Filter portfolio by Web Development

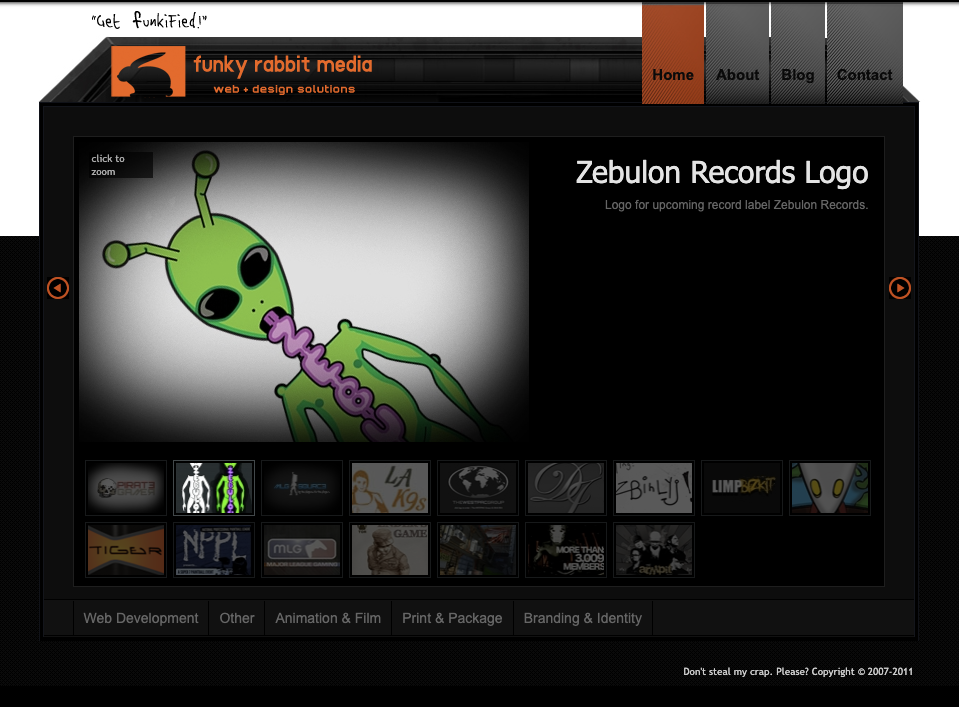(x=140, y=618)
